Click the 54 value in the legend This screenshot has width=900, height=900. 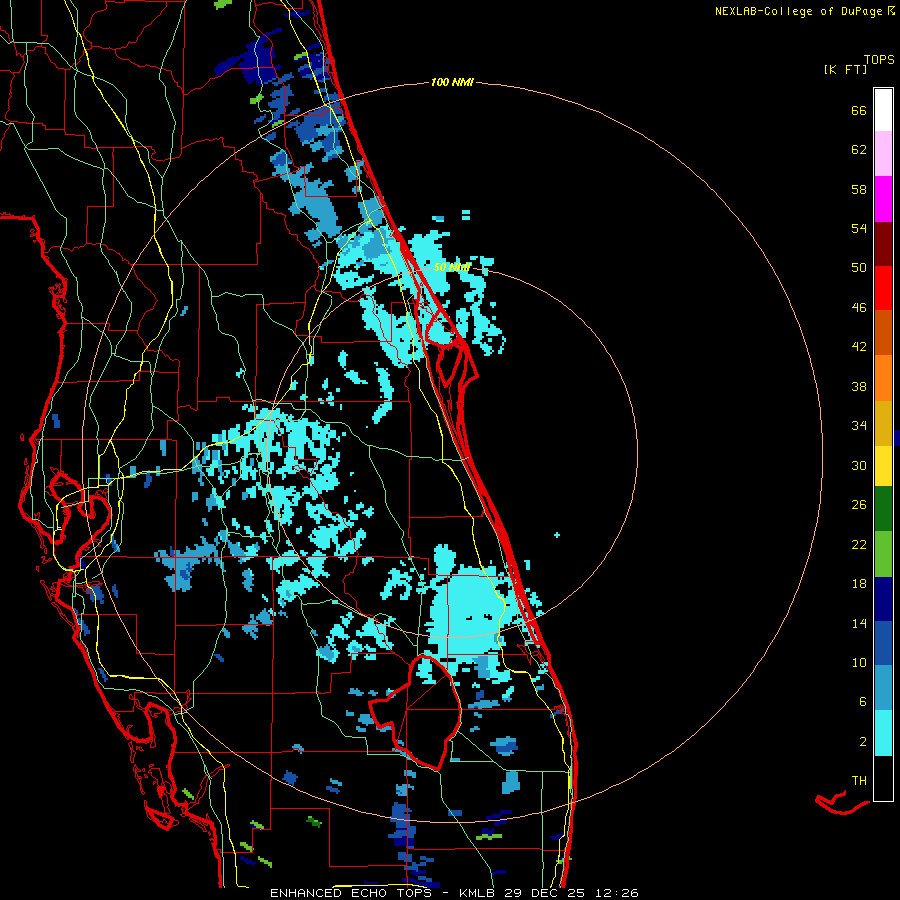coord(859,228)
